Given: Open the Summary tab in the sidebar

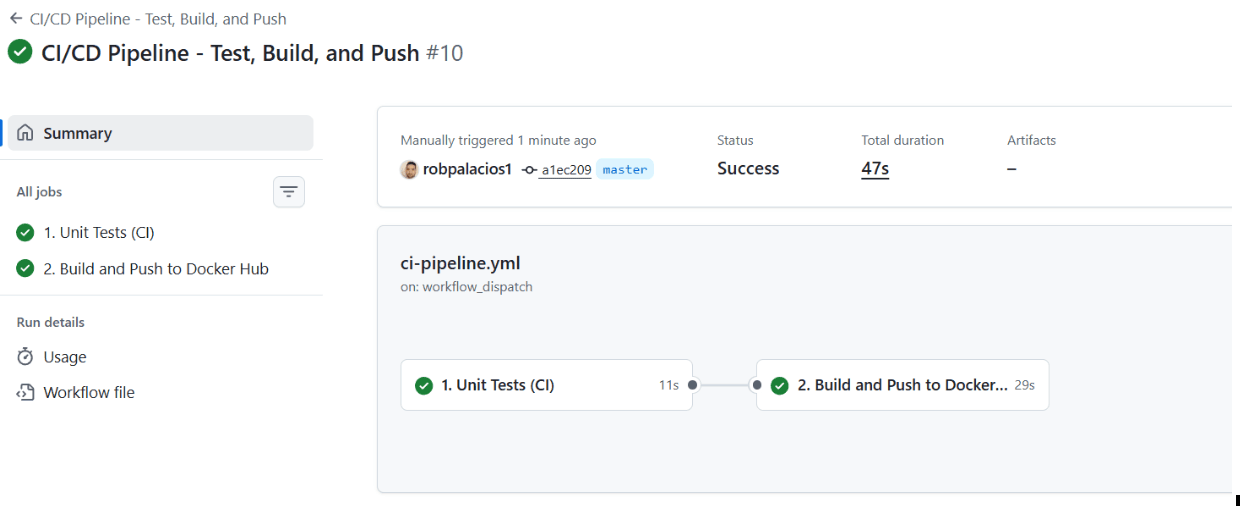Looking at the screenshot, I should coord(78,133).
